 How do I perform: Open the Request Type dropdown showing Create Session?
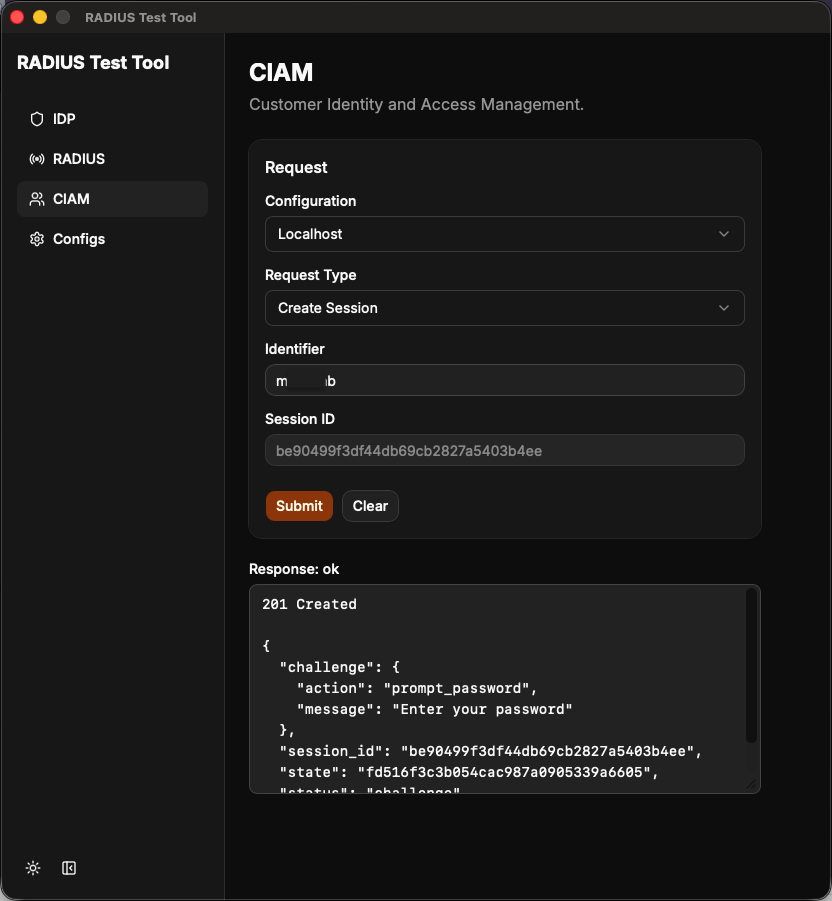pyautogui.click(x=504, y=308)
